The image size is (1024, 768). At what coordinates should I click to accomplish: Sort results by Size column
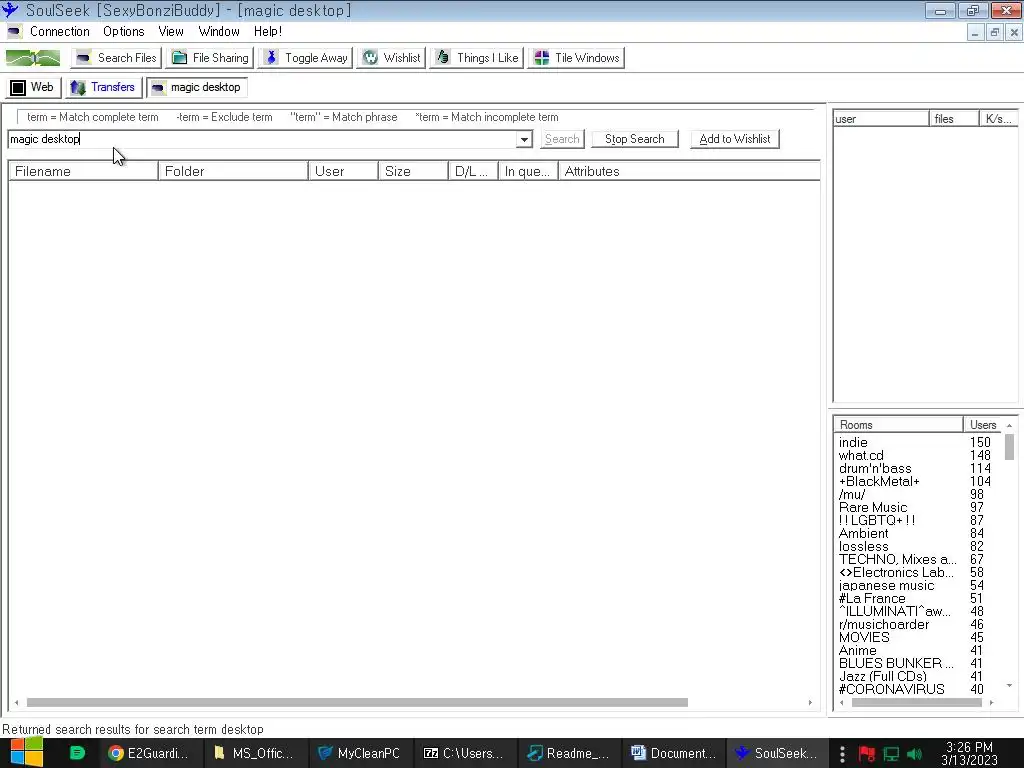[x=413, y=171]
